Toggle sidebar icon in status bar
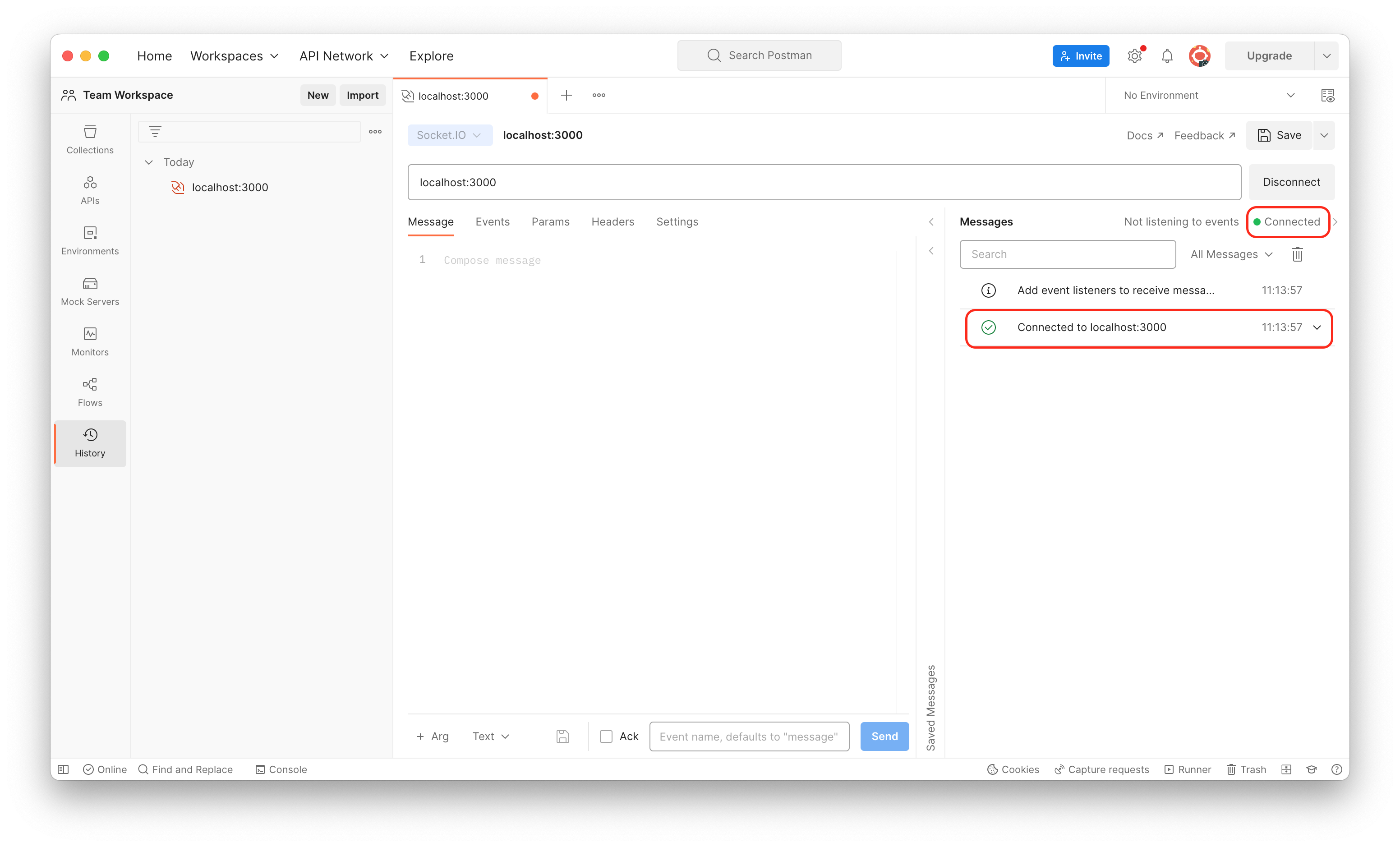Viewport: 1400px width, 847px height. coord(63,769)
